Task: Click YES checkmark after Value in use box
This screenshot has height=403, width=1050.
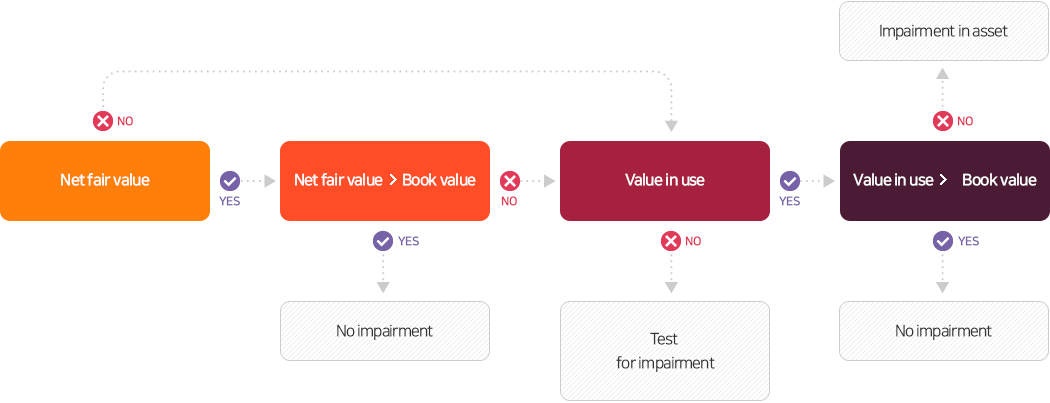Action: point(790,181)
